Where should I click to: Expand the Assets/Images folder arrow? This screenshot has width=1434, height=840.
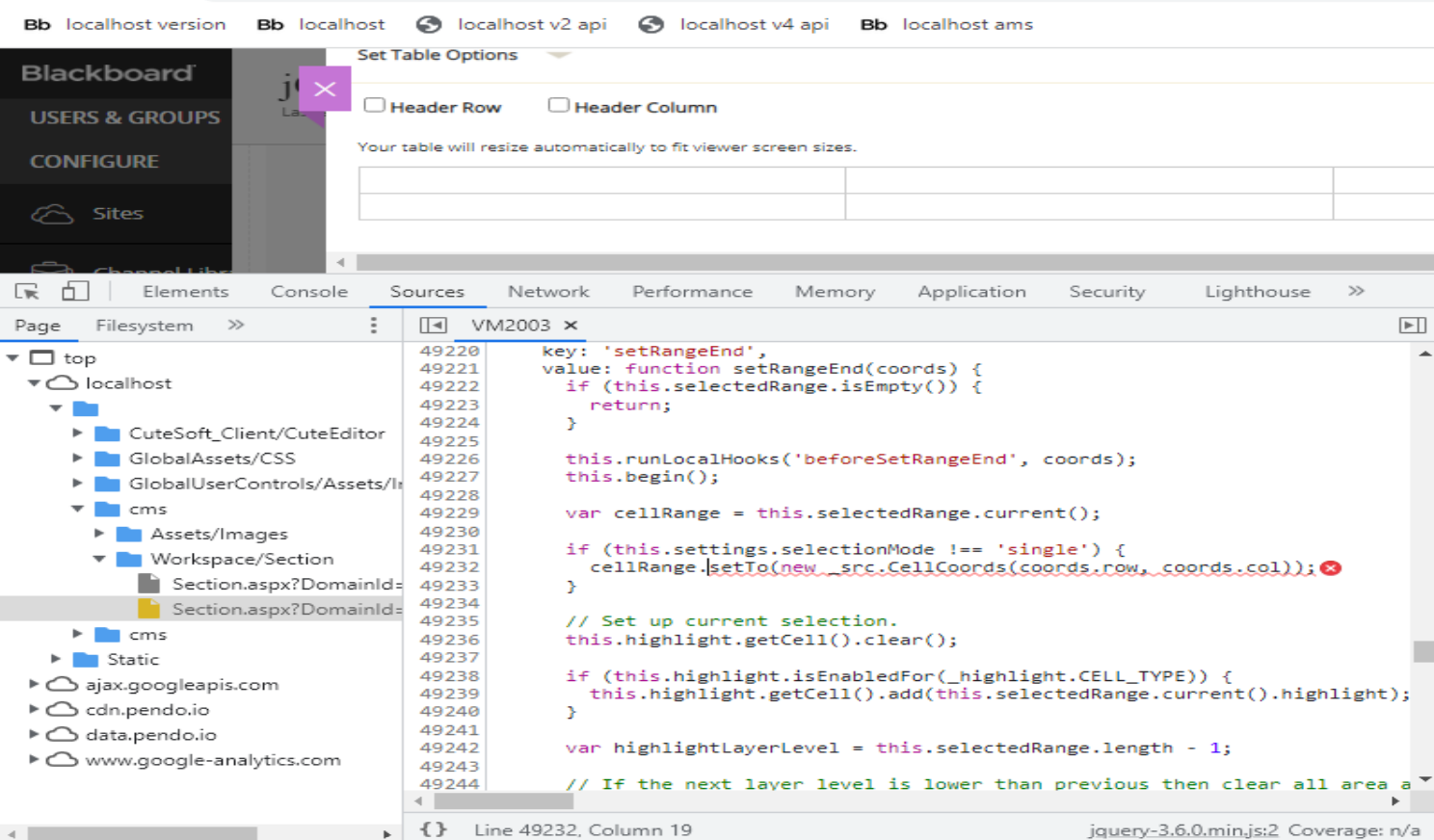pos(98,534)
